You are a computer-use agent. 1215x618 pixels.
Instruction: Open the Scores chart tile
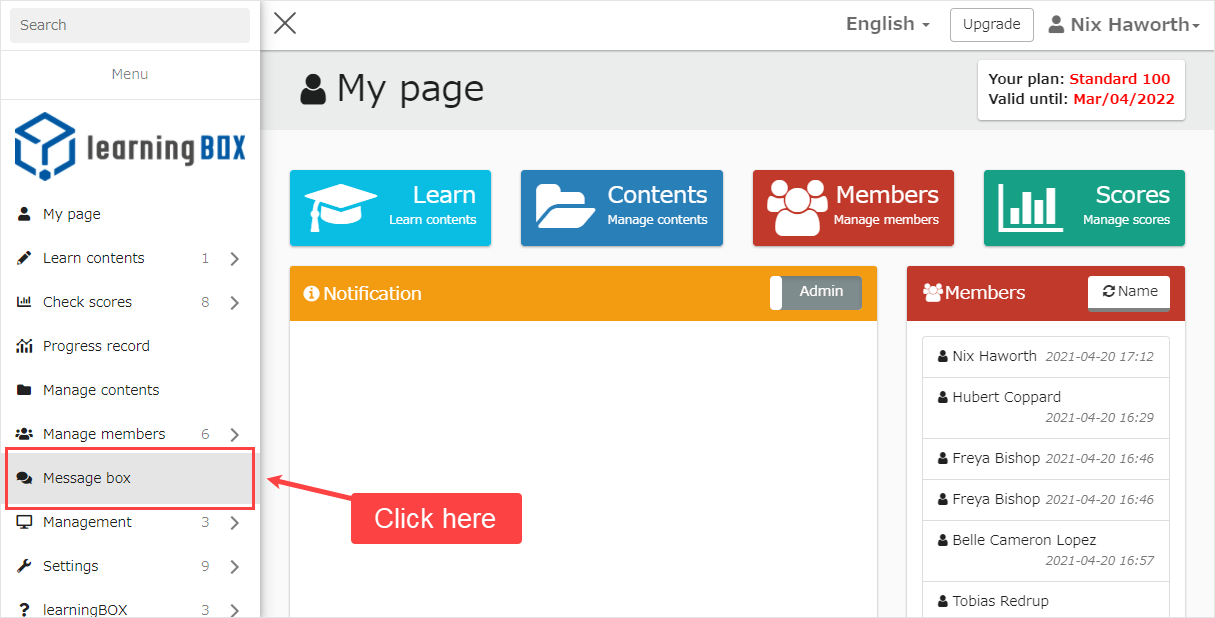tap(1084, 207)
